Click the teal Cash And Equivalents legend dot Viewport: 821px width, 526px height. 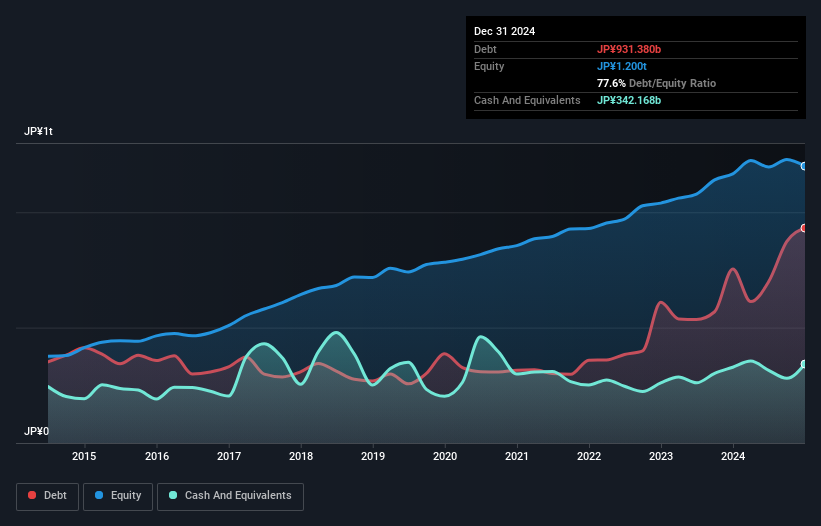(173, 495)
